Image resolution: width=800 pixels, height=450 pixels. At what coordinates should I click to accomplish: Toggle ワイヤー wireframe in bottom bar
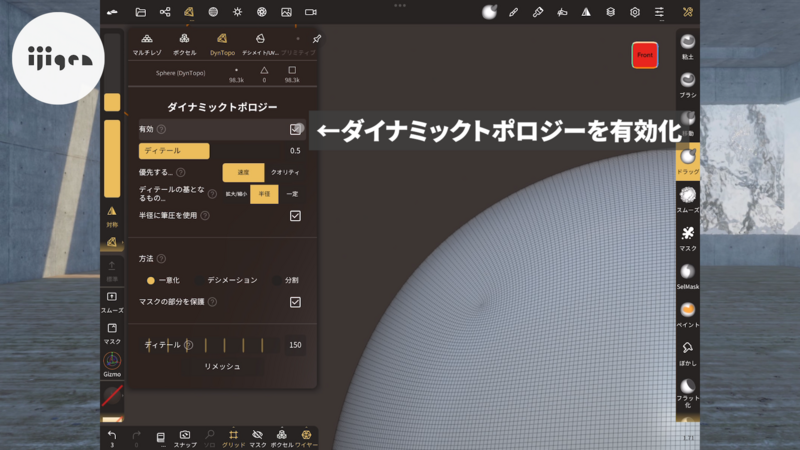tap(306, 438)
